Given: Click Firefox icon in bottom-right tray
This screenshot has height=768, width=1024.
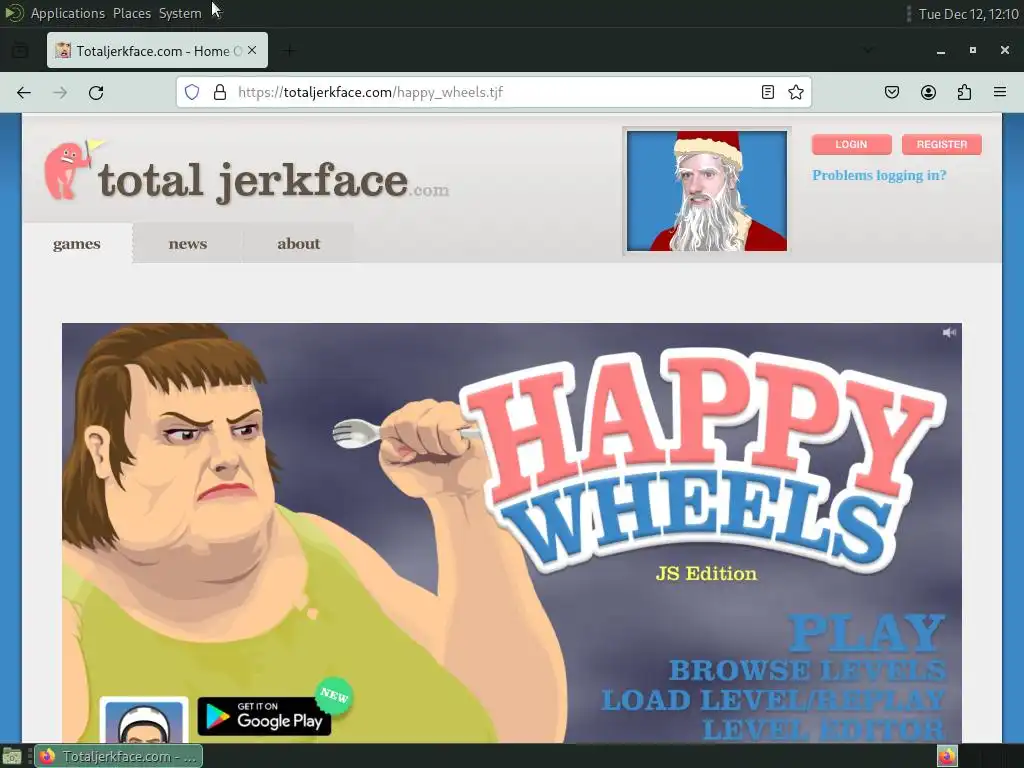Looking at the screenshot, I should tap(947, 756).
